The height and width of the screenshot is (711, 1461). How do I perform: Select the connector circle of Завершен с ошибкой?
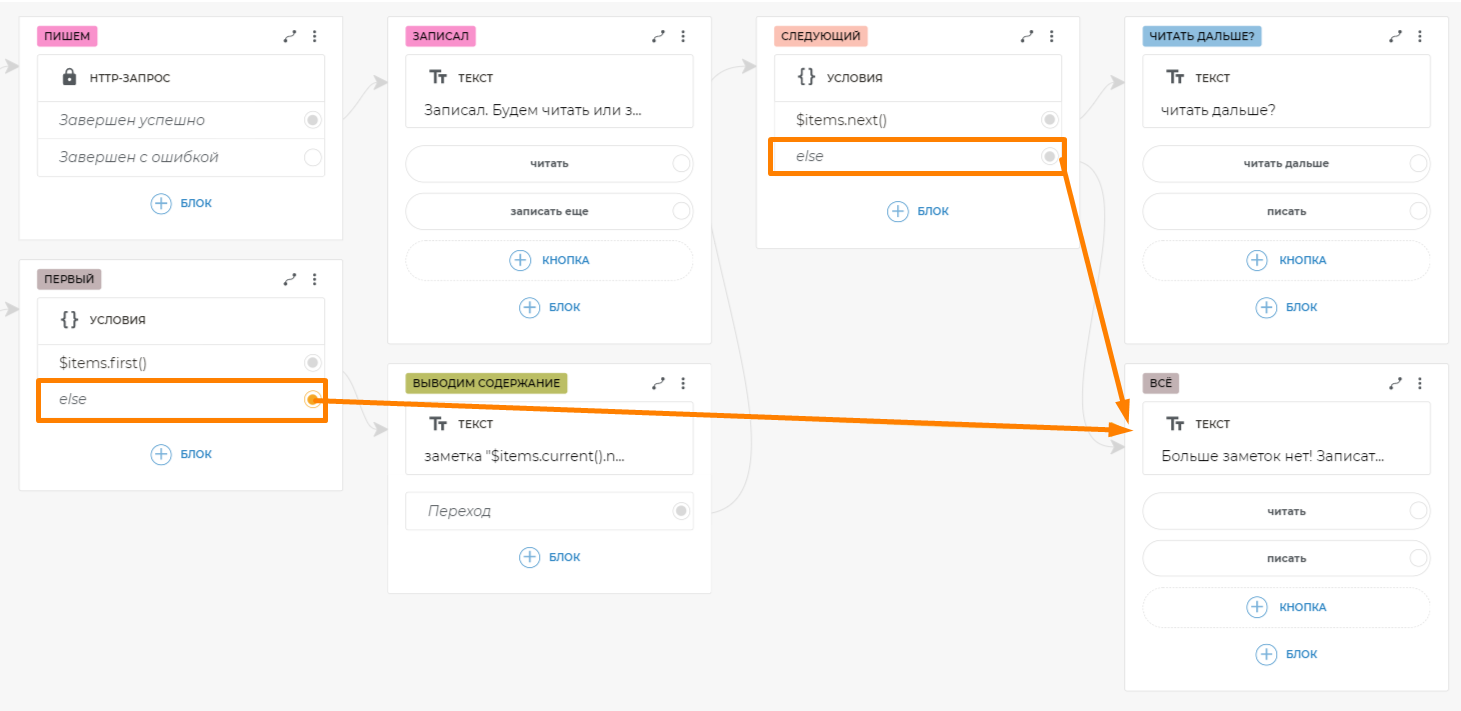(313, 157)
